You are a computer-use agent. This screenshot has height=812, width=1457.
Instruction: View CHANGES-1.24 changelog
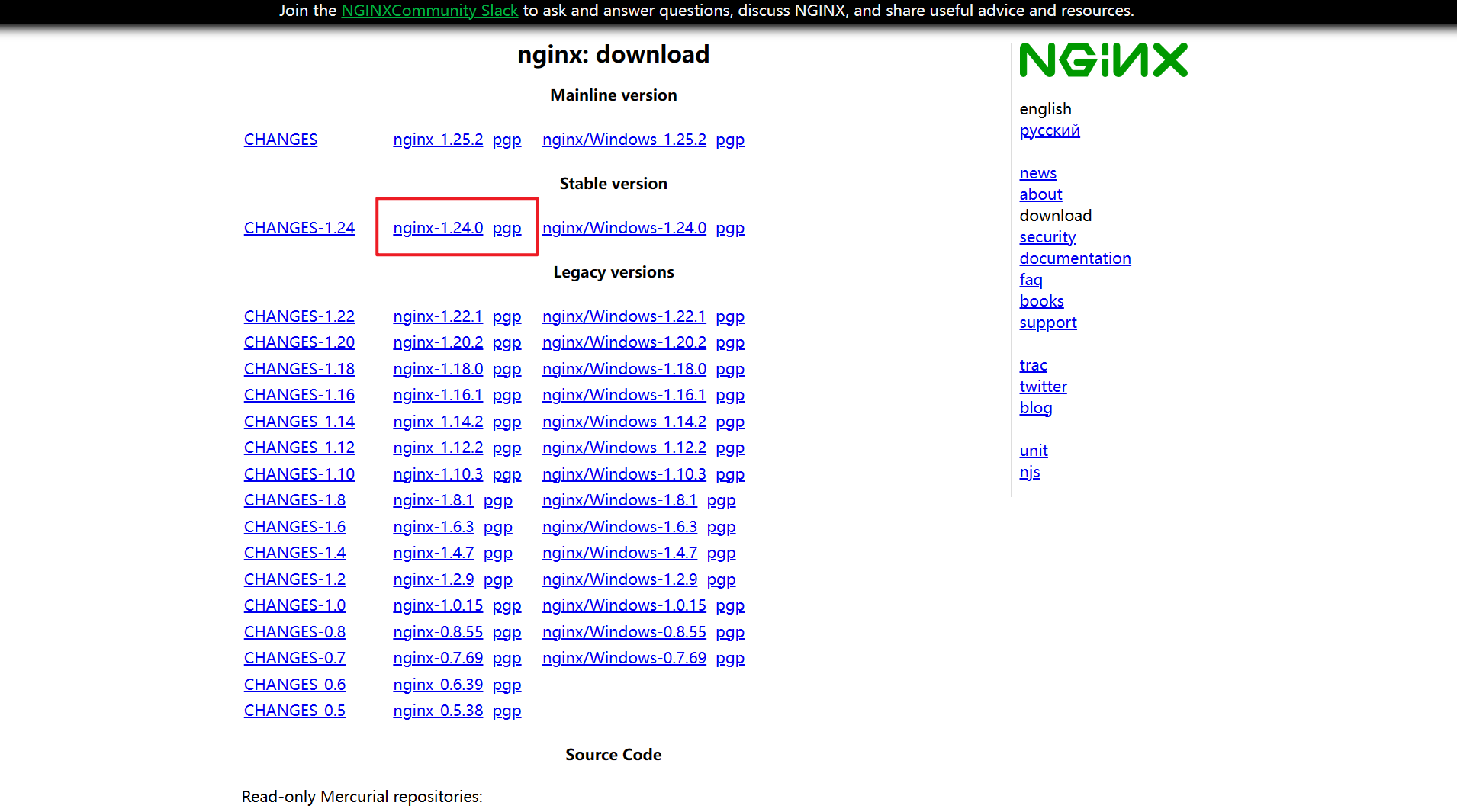(299, 228)
